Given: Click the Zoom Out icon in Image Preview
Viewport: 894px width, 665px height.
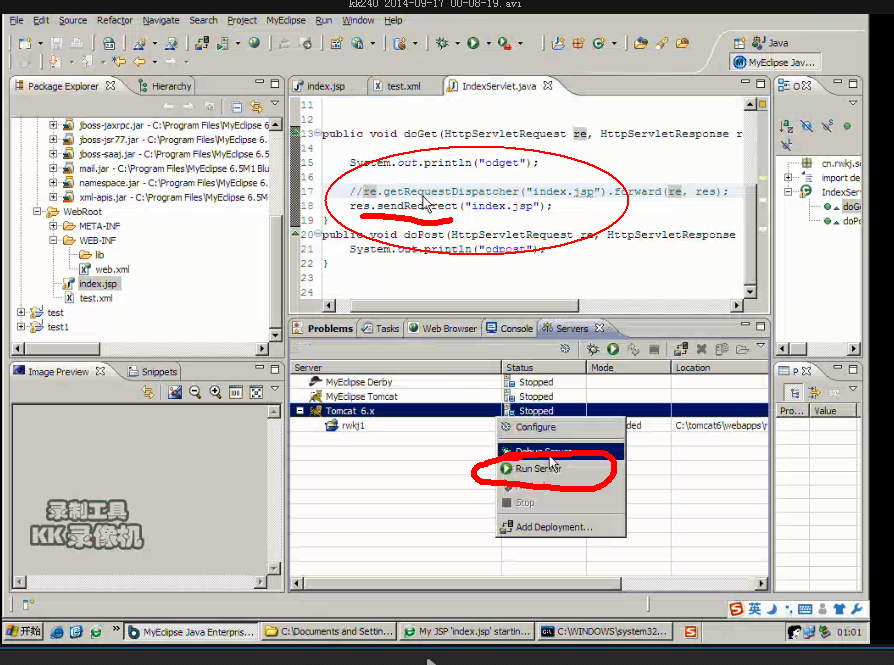Looking at the screenshot, I should click(x=195, y=392).
